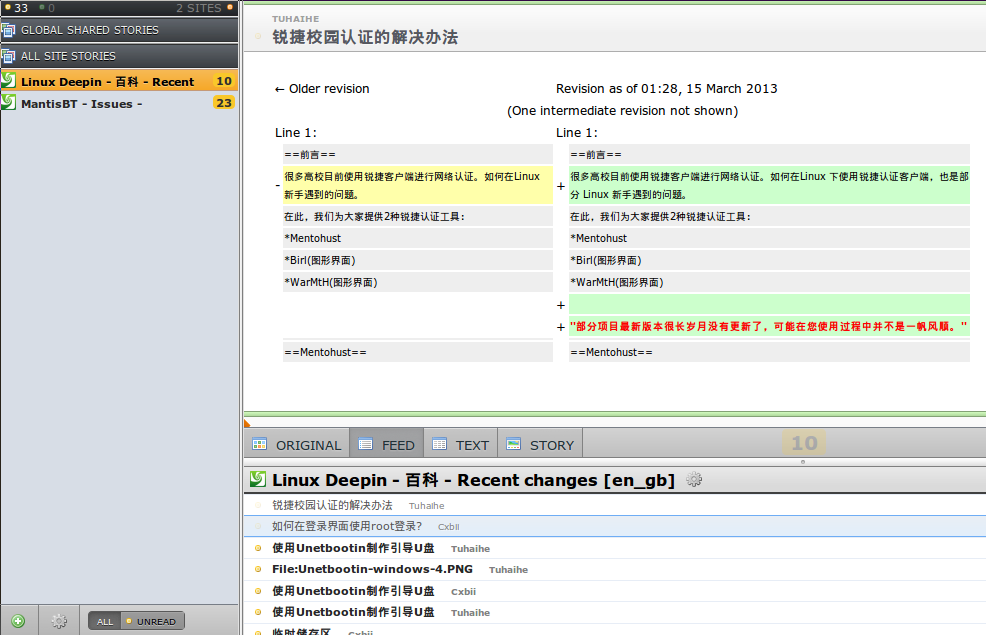The width and height of the screenshot is (986, 635).
Task: Open All Site Stories folder icon
Action: (8, 56)
